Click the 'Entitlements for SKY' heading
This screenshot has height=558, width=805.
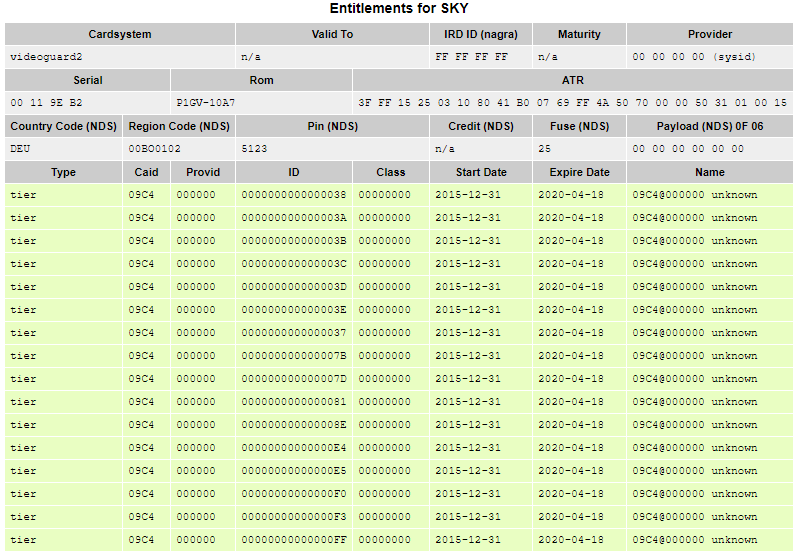[399, 9]
